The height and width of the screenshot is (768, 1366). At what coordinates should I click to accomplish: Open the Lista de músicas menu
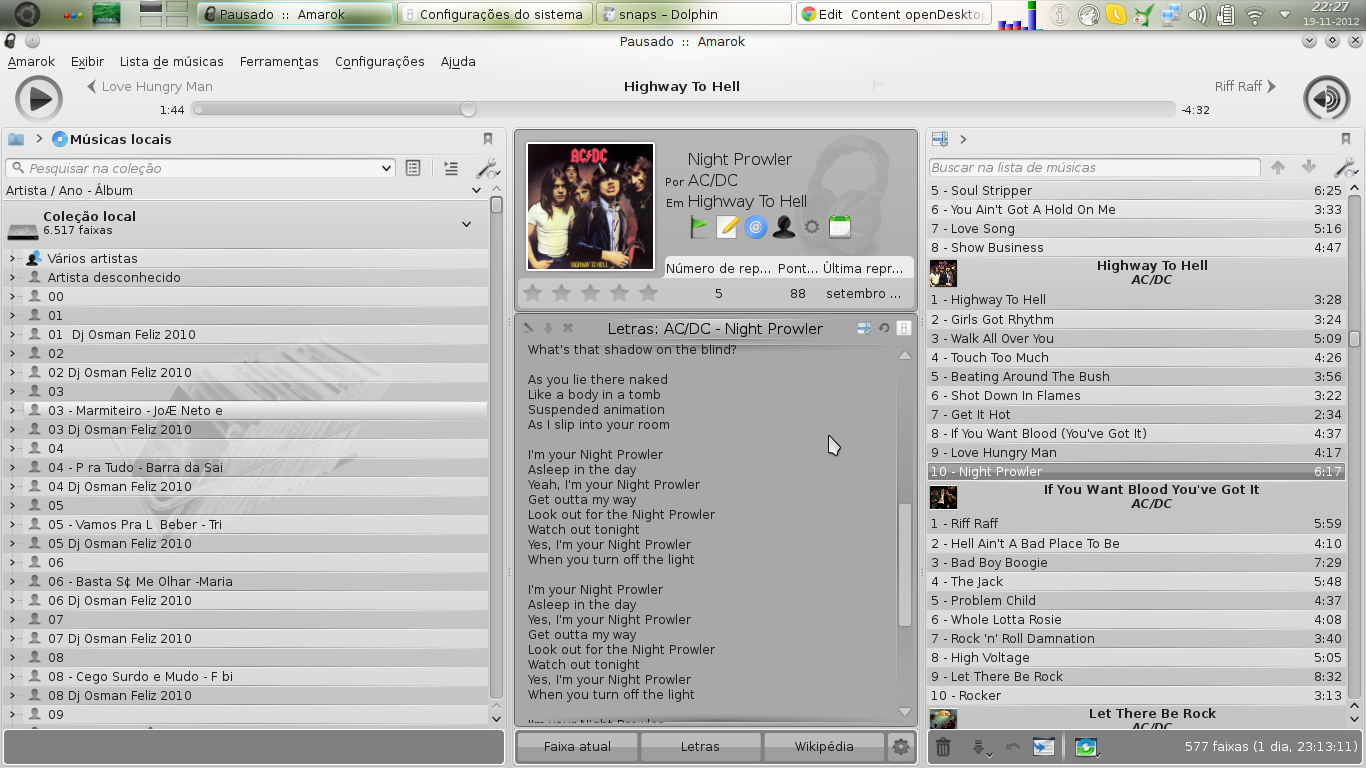pyautogui.click(x=171, y=61)
